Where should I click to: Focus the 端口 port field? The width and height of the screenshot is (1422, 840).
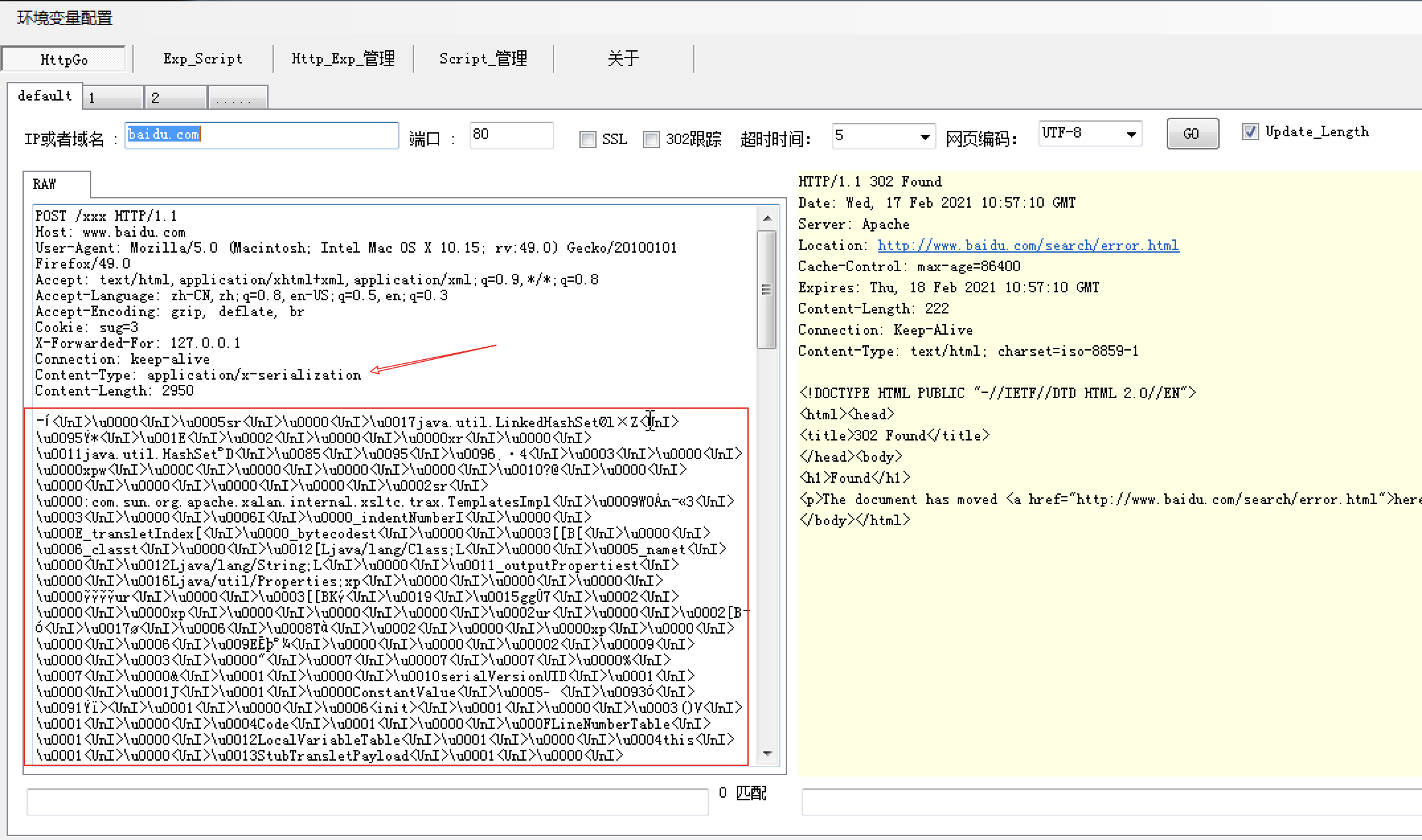click(x=511, y=135)
